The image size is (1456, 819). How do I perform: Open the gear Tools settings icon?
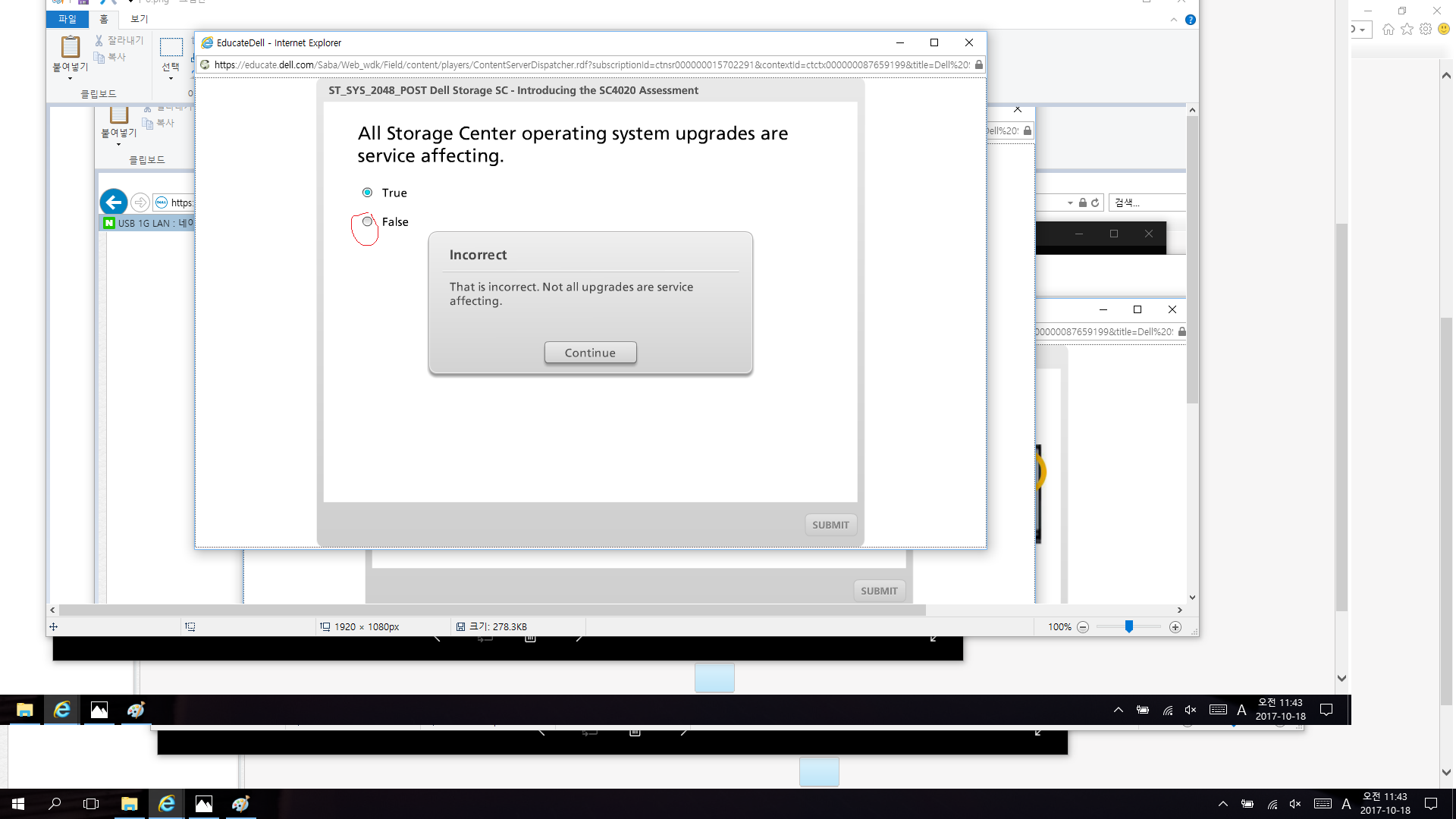[x=1426, y=30]
